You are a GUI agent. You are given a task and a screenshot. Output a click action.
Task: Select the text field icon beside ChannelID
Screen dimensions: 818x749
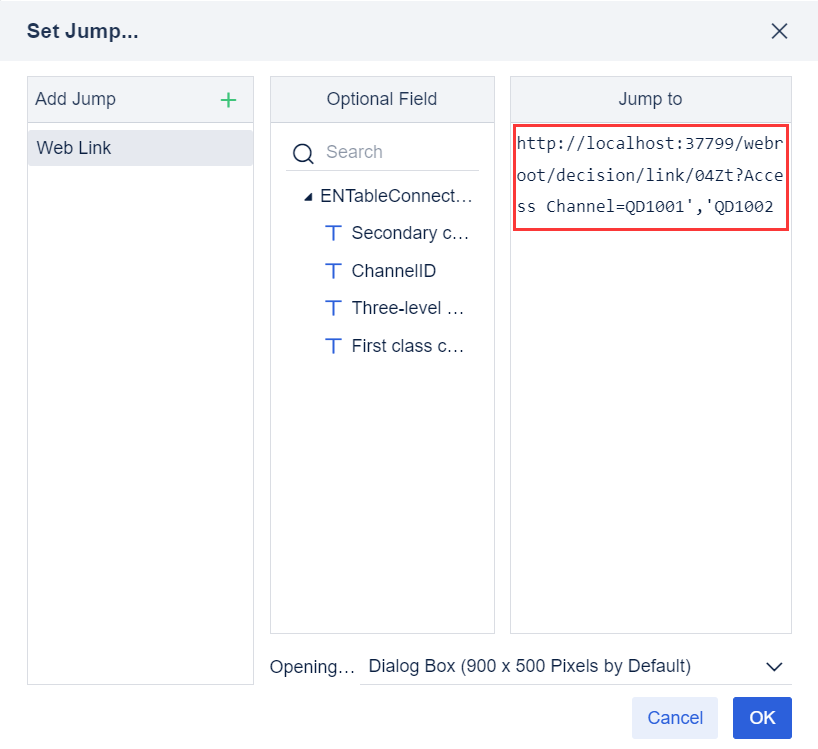click(333, 270)
